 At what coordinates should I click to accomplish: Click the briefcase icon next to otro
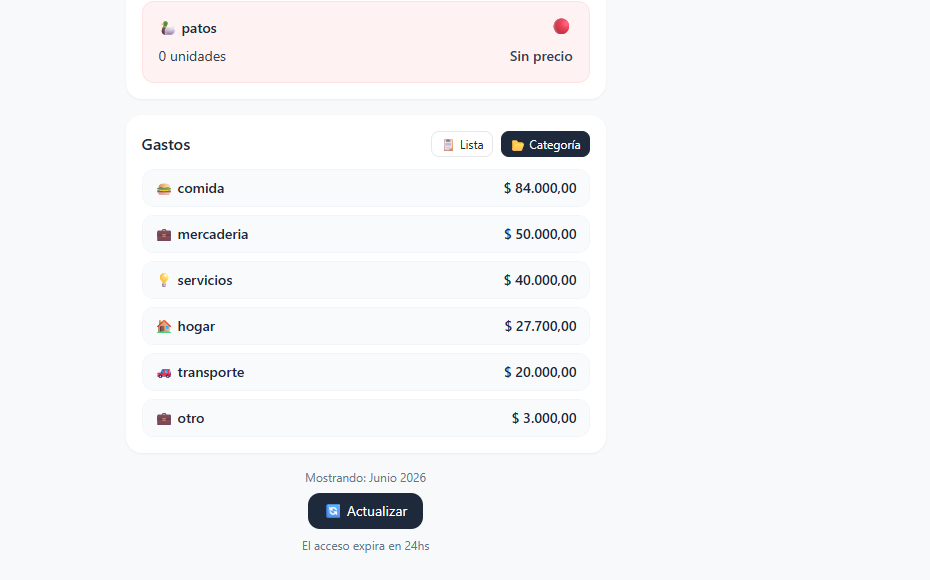(164, 419)
